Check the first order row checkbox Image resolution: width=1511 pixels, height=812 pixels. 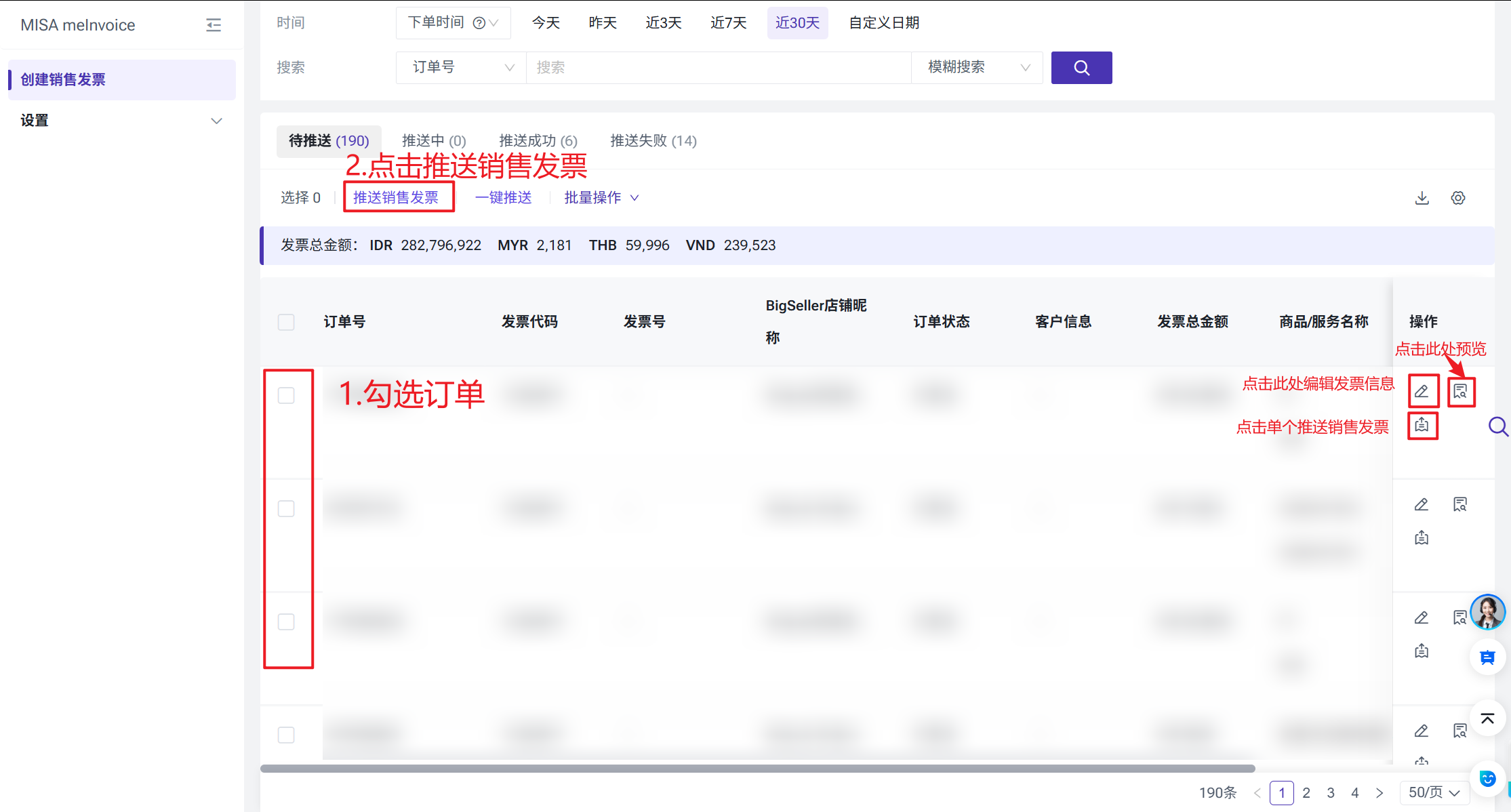(x=286, y=396)
